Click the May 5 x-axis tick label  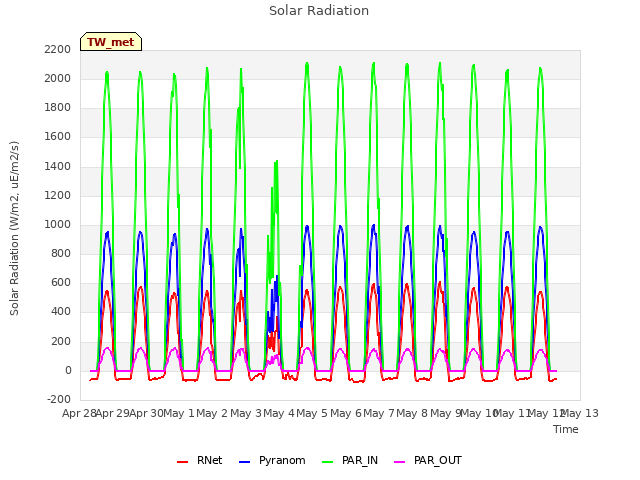(312, 413)
